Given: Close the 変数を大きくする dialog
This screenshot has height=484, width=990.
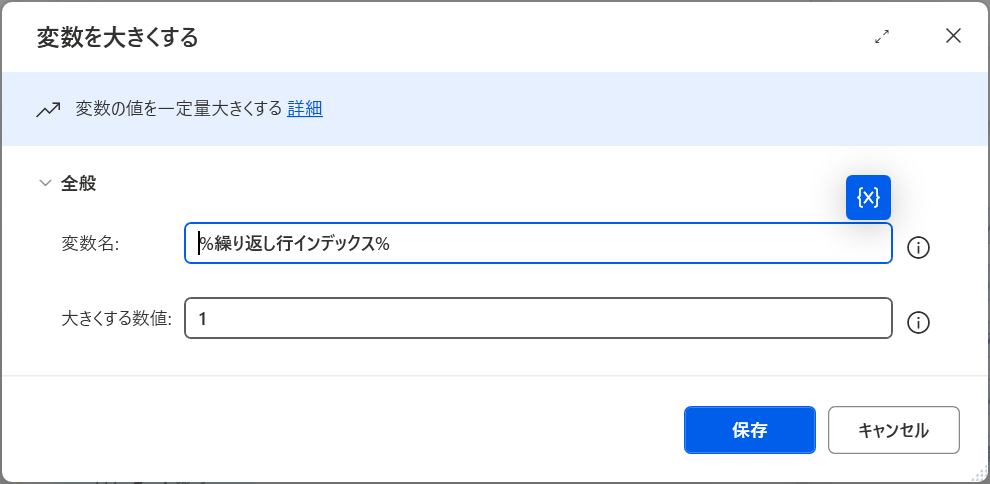Looking at the screenshot, I should [x=953, y=37].
